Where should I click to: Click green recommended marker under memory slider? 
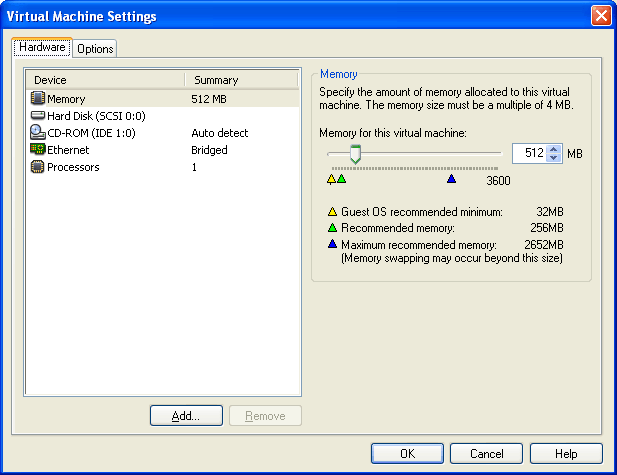[x=341, y=179]
